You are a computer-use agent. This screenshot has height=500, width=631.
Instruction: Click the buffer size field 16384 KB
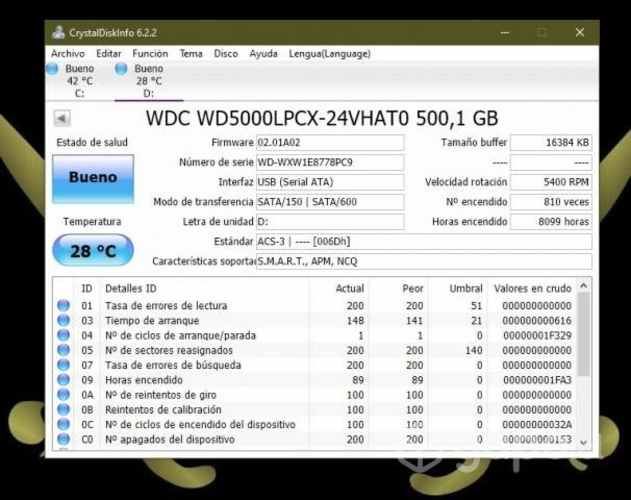(x=551, y=143)
